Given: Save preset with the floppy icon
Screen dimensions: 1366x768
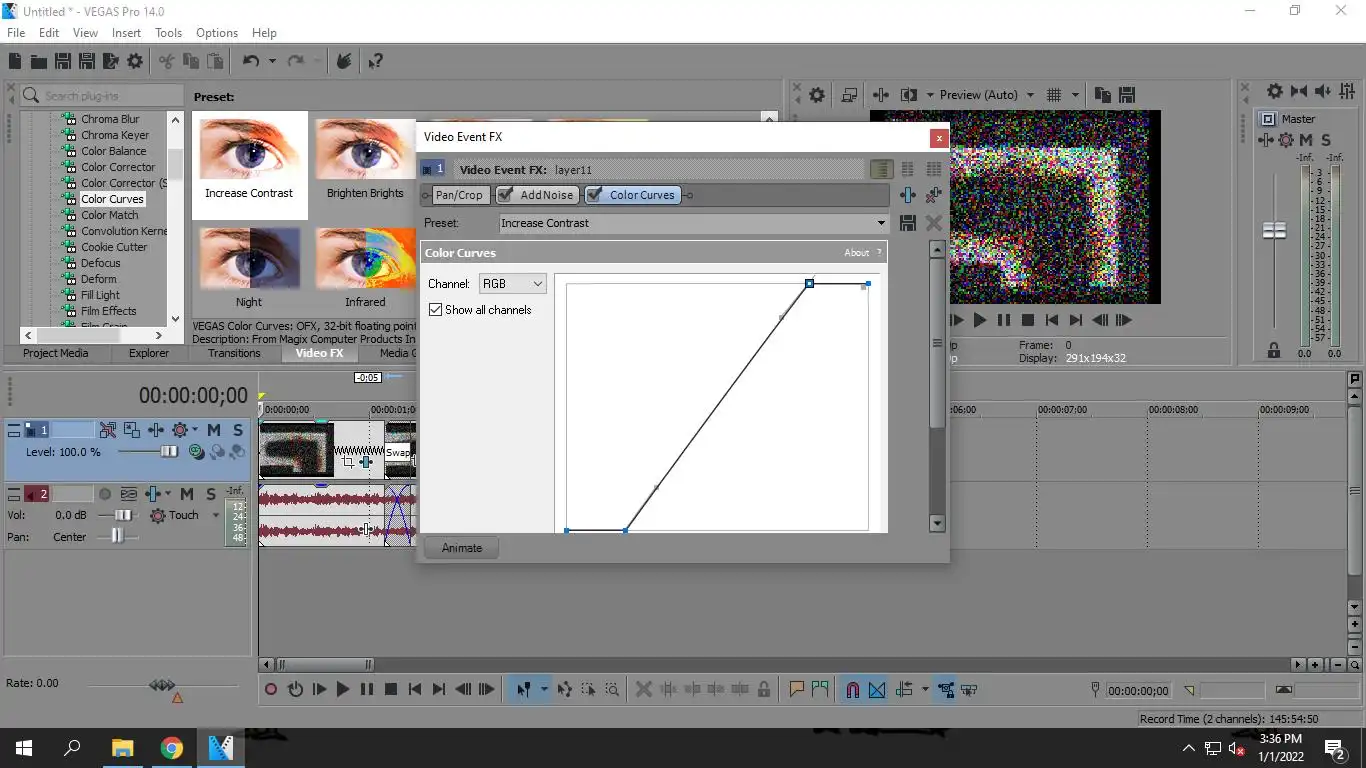Looking at the screenshot, I should pyautogui.click(x=908, y=223).
